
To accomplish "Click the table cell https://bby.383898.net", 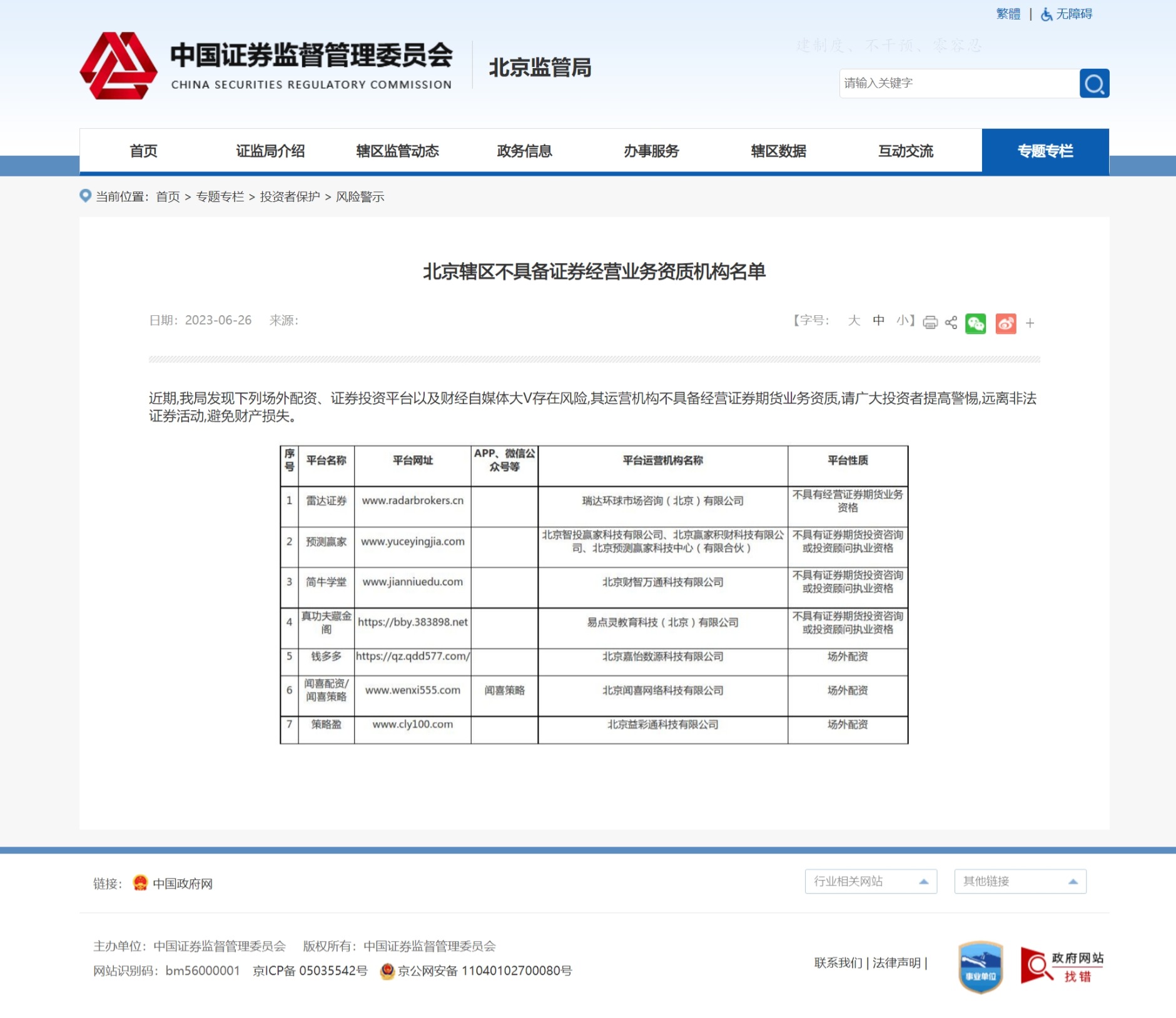I will pyautogui.click(x=413, y=622).
